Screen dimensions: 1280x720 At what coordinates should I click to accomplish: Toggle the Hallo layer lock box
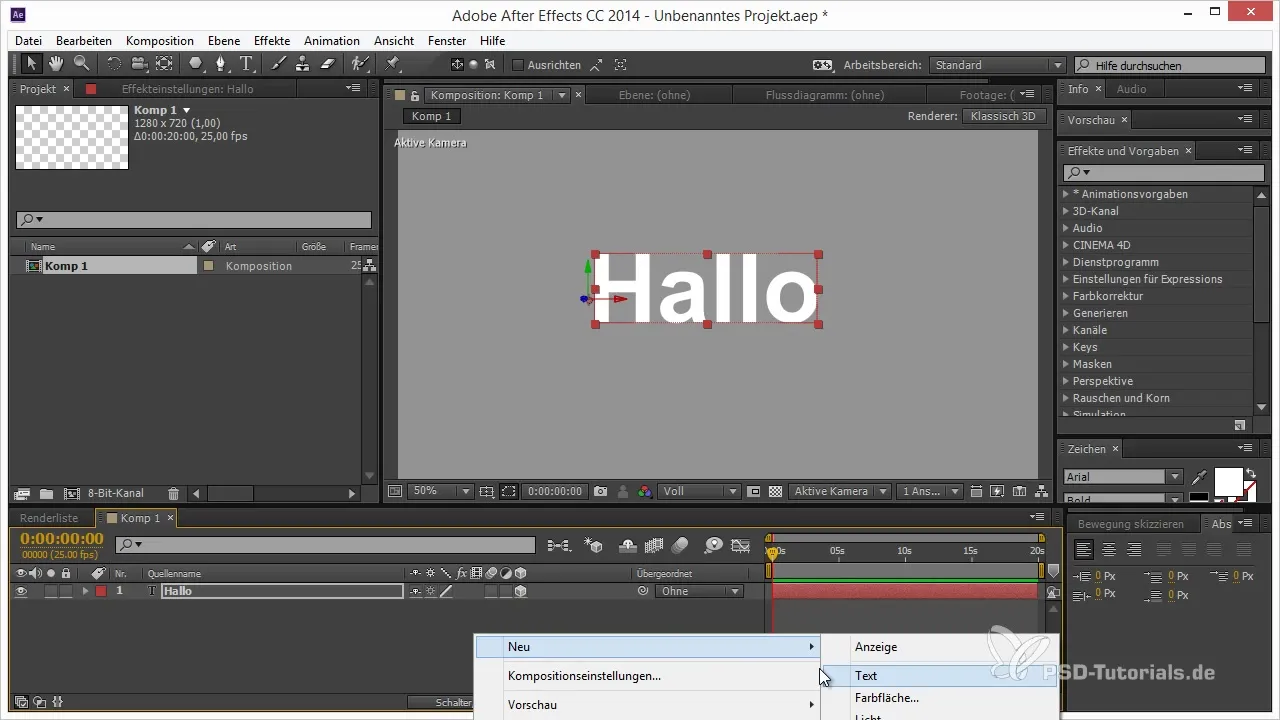(66, 591)
